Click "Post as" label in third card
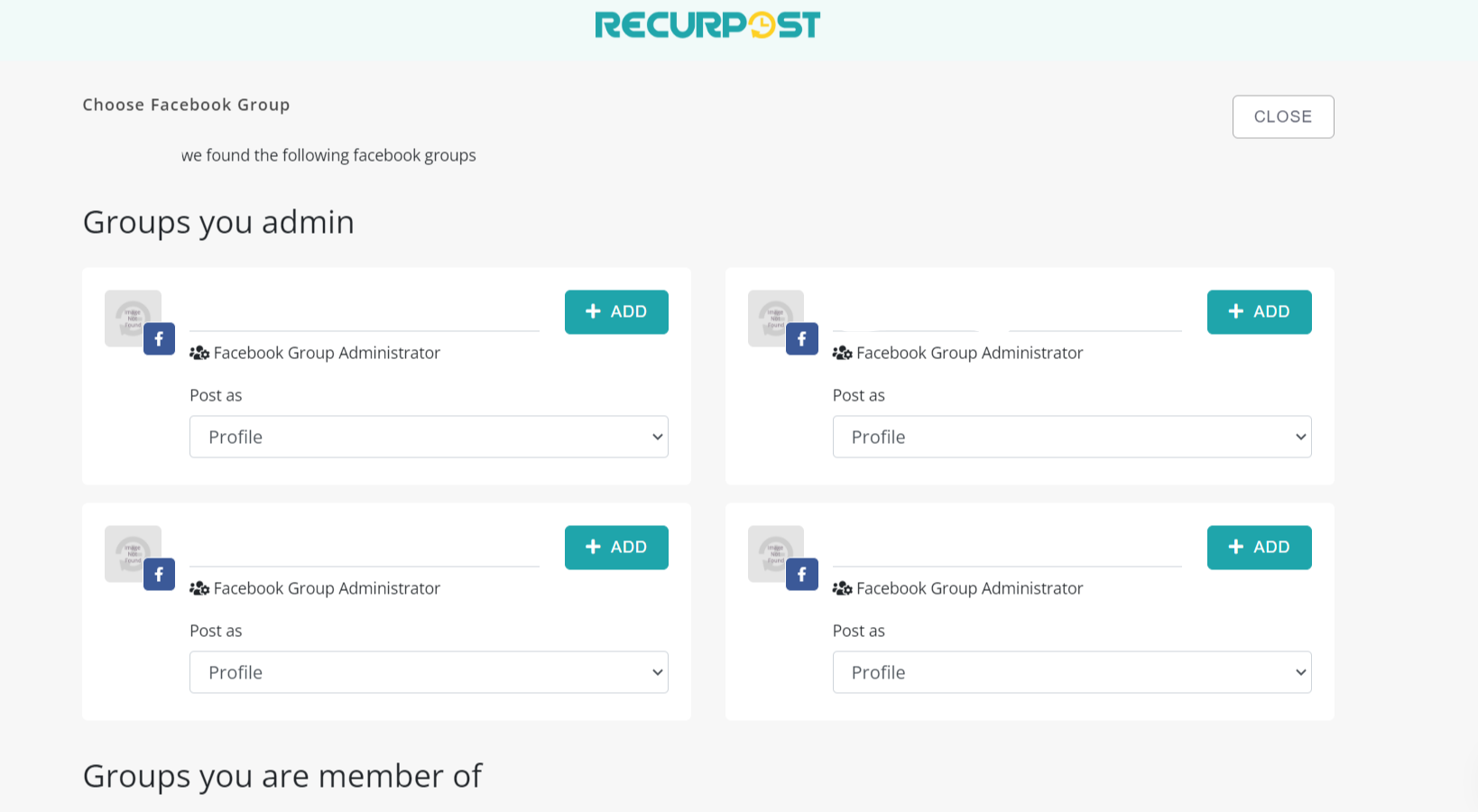1478x812 pixels. click(216, 631)
